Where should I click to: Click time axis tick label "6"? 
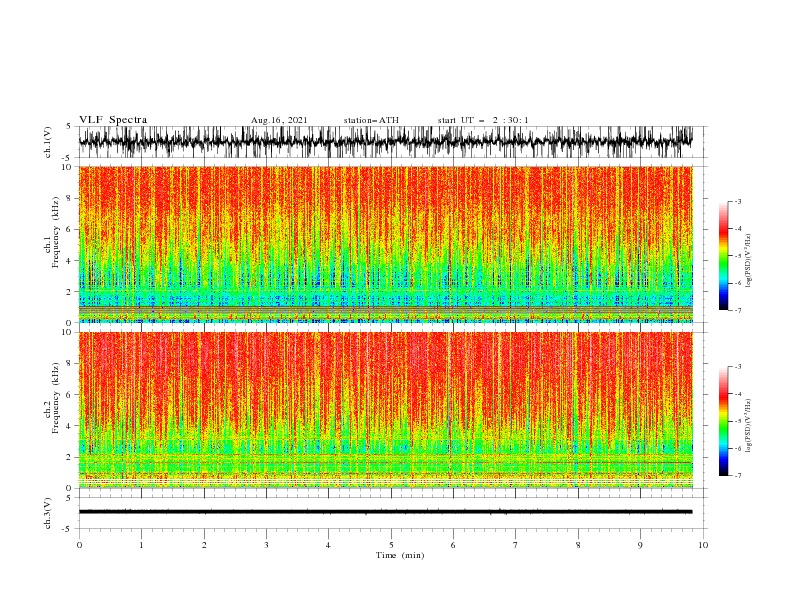tap(453, 545)
